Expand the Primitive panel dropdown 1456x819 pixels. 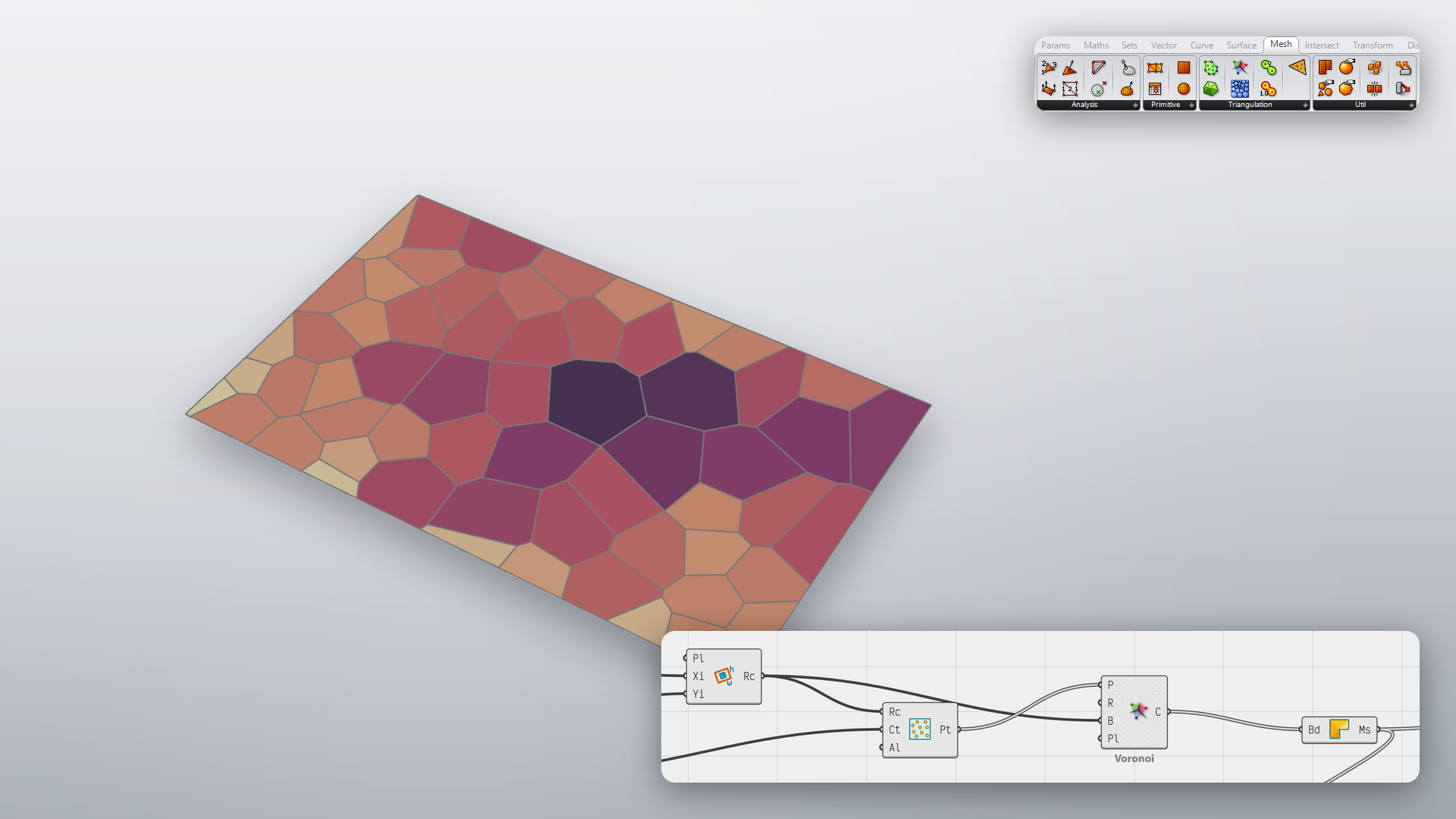[x=1191, y=105]
